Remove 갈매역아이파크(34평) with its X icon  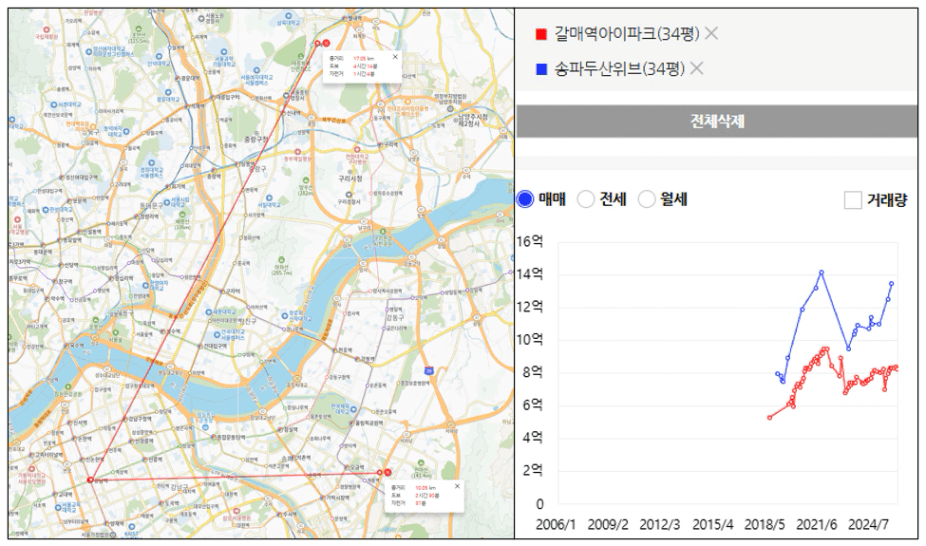(x=711, y=33)
